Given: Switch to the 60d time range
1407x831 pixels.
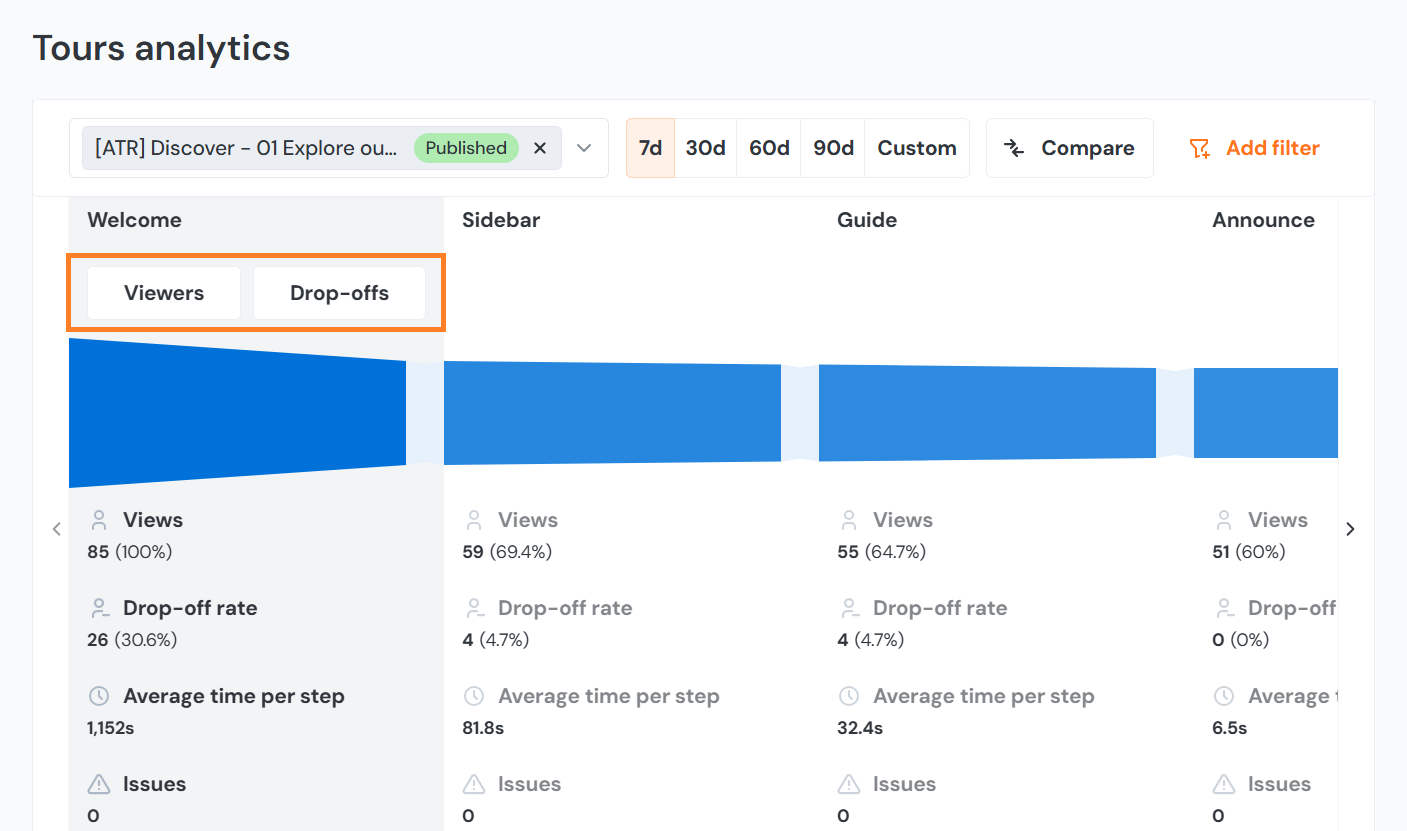Looking at the screenshot, I should (769, 148).
